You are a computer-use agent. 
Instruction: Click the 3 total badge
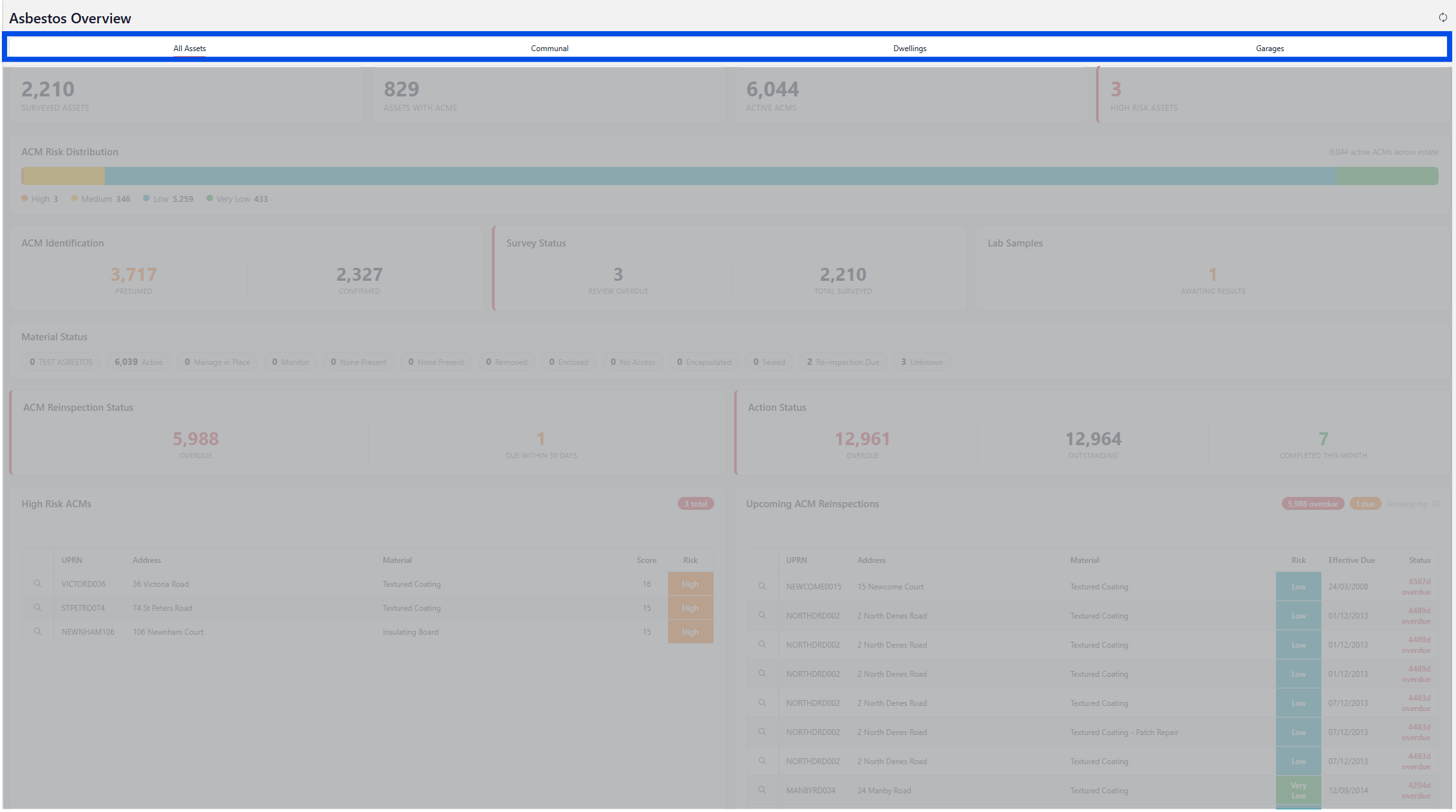[695, 504]
